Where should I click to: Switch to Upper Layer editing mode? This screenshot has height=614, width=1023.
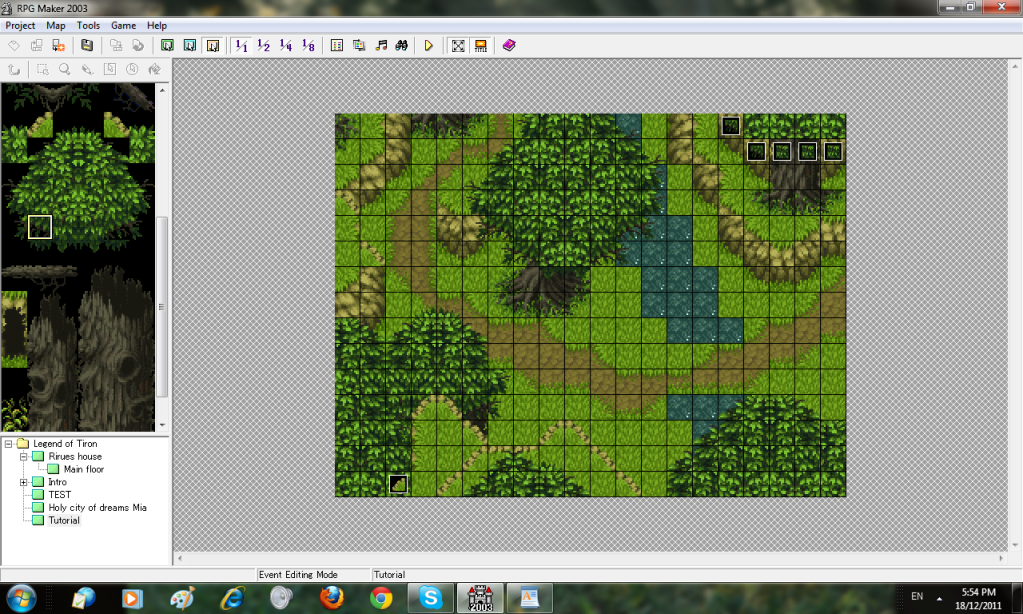point(190,45)
